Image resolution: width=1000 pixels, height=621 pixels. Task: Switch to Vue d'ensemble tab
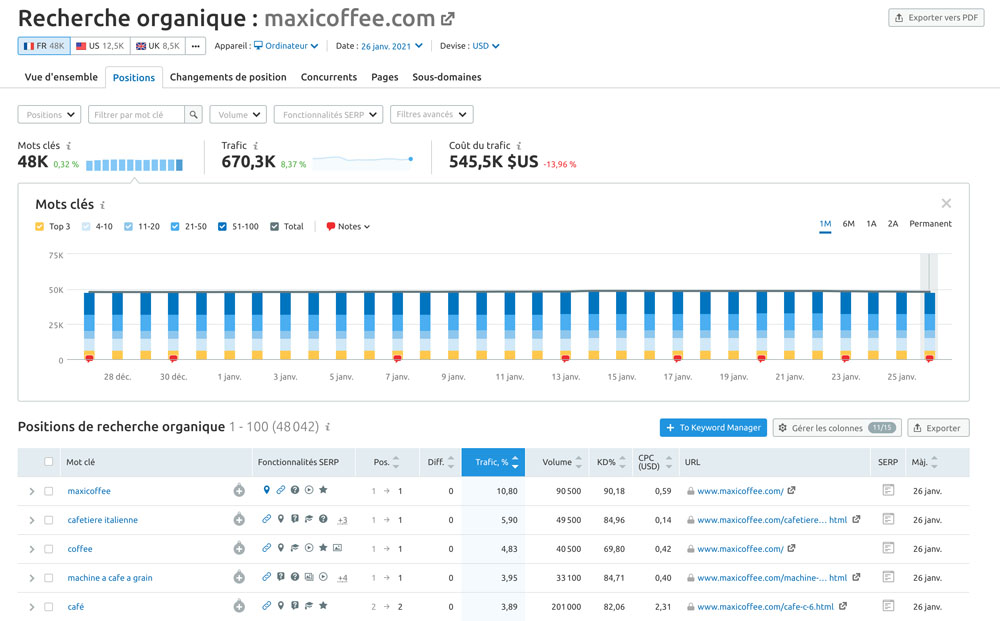(61, 77)
